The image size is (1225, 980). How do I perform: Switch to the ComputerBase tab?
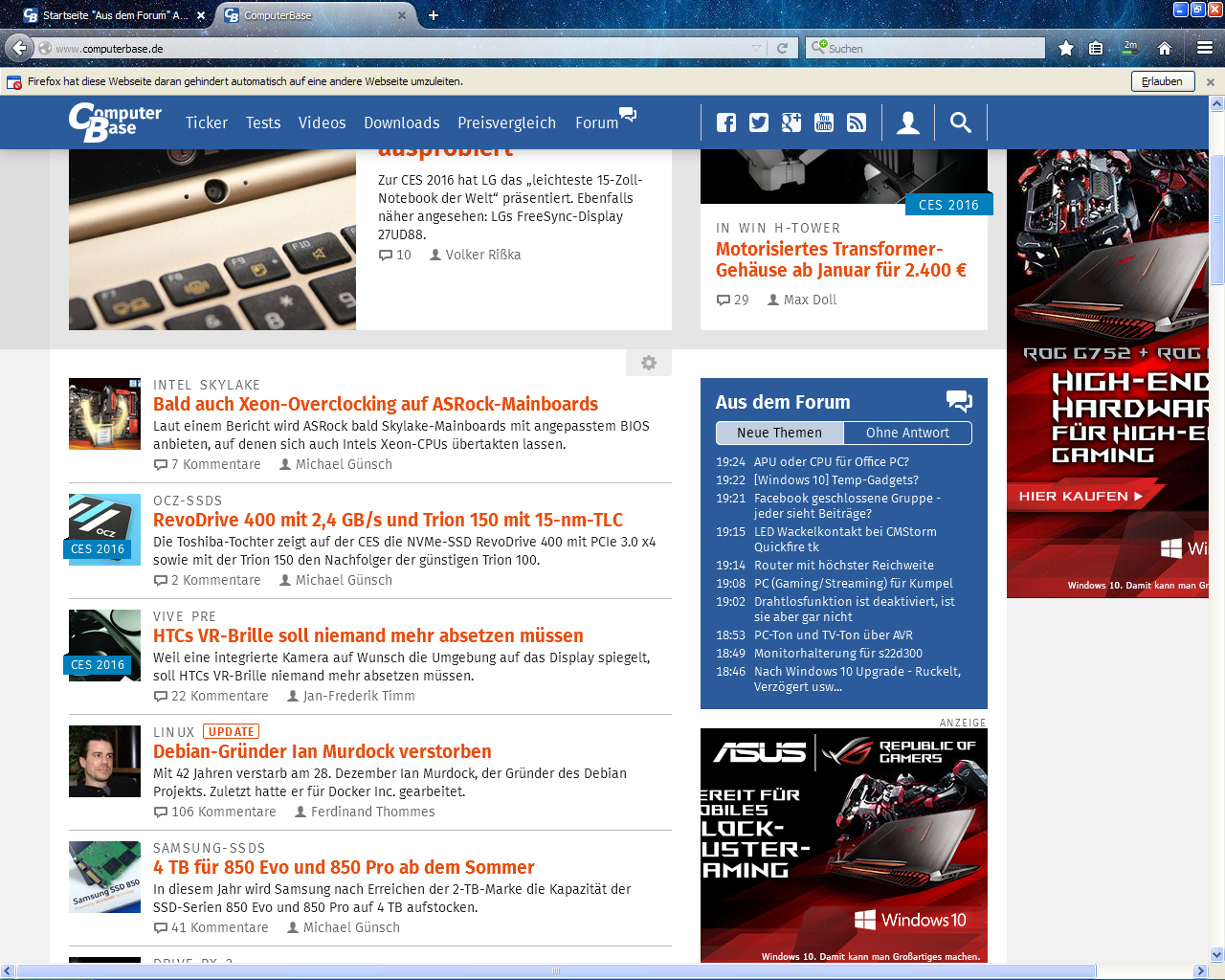(x=316, y=15)
